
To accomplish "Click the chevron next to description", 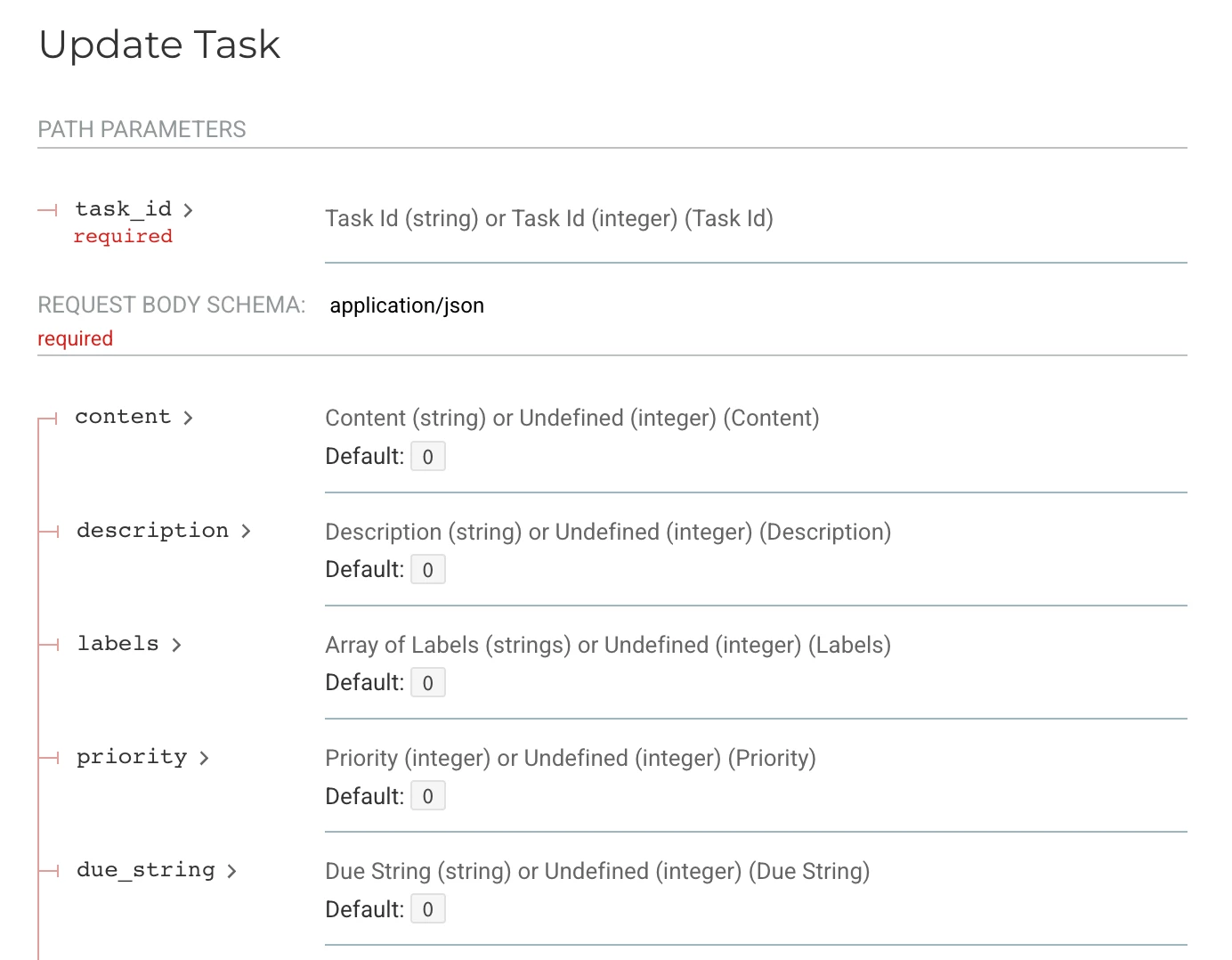I will point(246,532).
